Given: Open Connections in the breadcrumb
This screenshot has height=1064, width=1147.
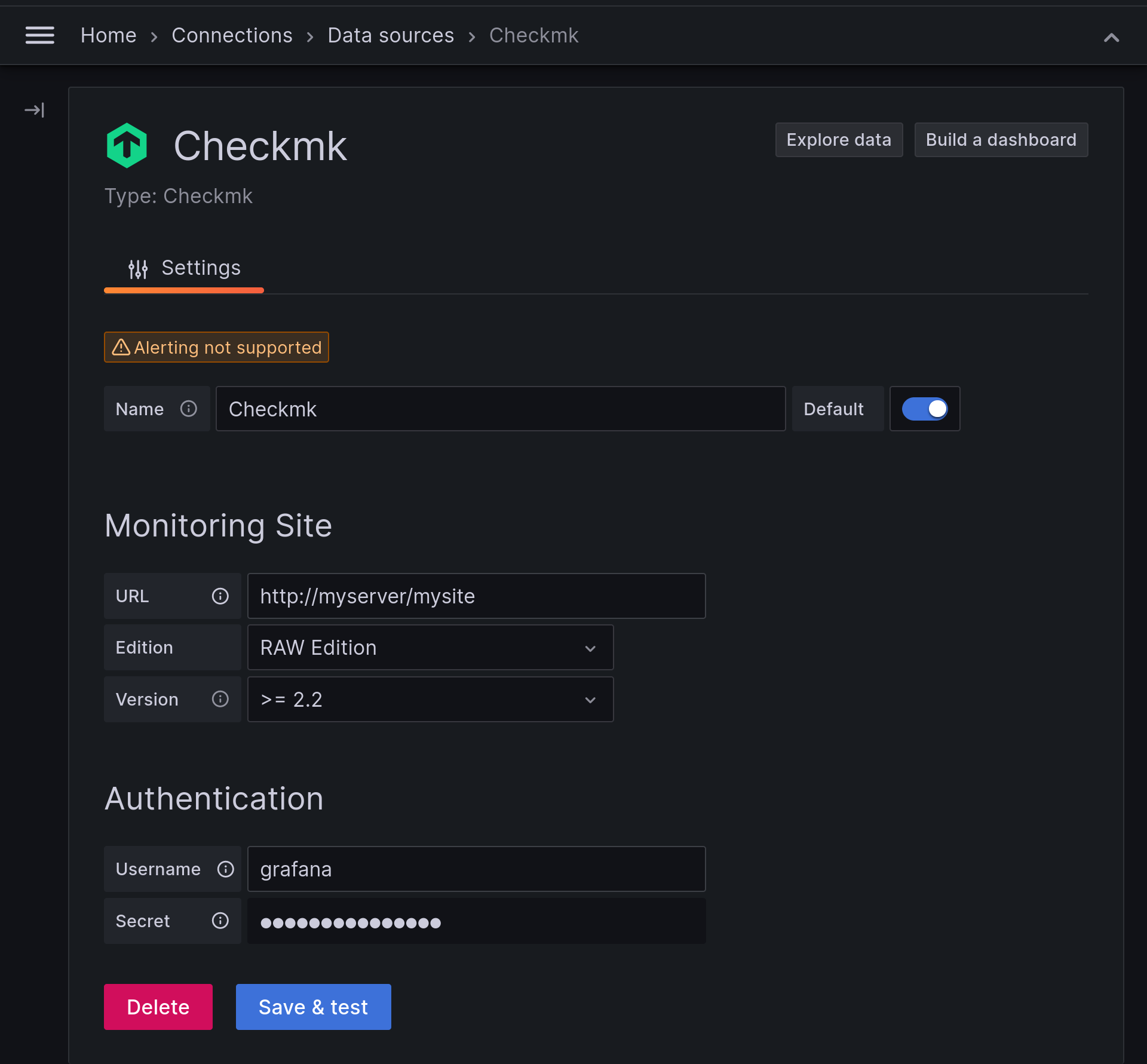Looking at the screenshot, I should tap(232, 36).
